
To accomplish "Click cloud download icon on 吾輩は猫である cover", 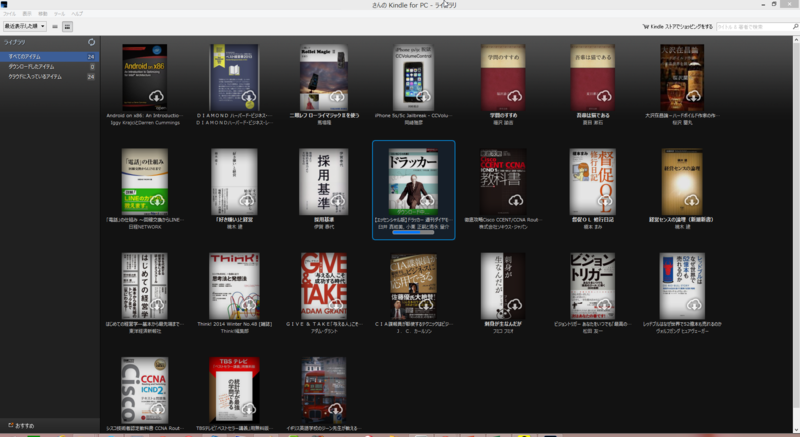I will pyautogui.click(x=604, y=96).
